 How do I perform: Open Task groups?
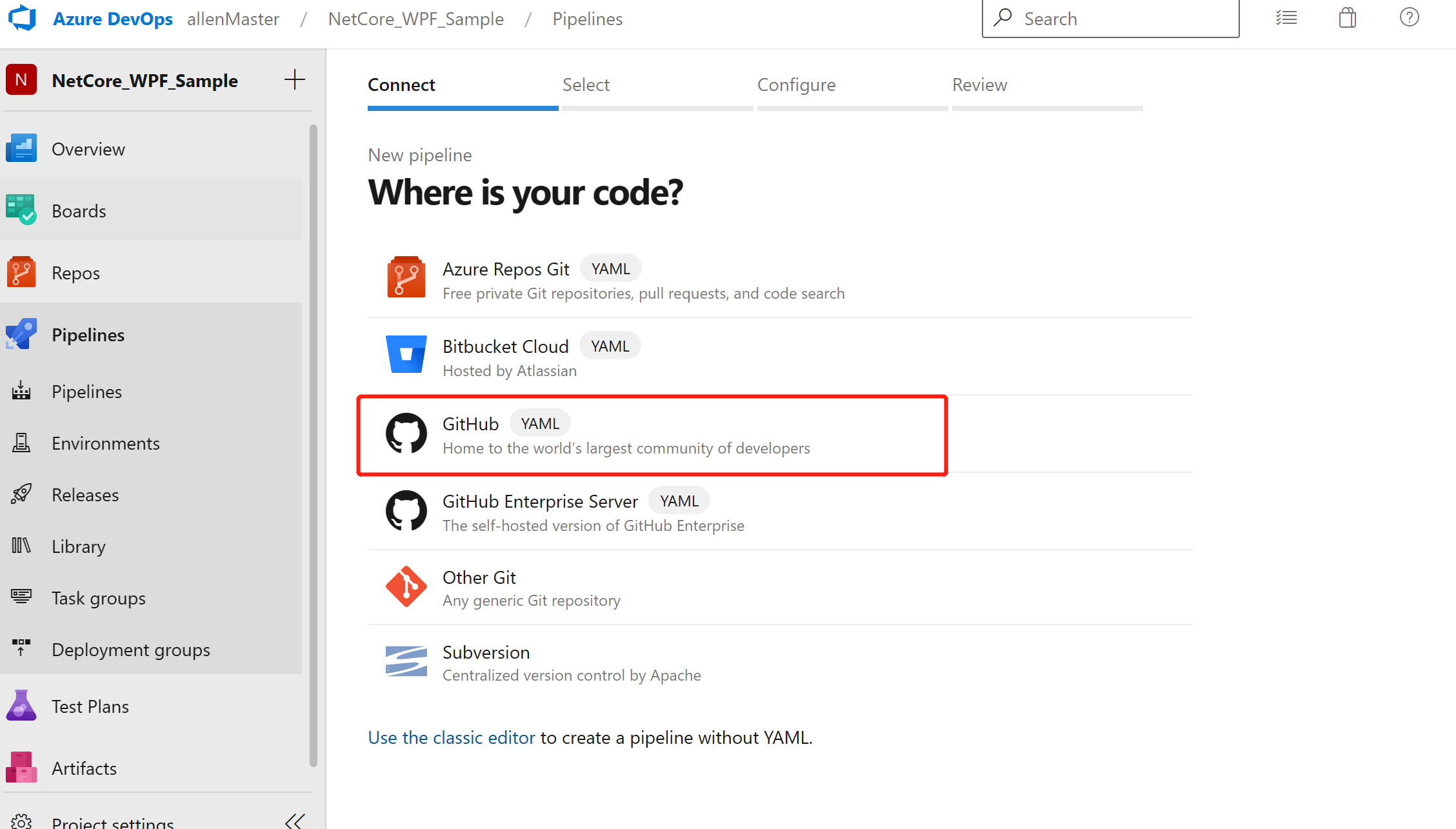[x=98, y=597]
